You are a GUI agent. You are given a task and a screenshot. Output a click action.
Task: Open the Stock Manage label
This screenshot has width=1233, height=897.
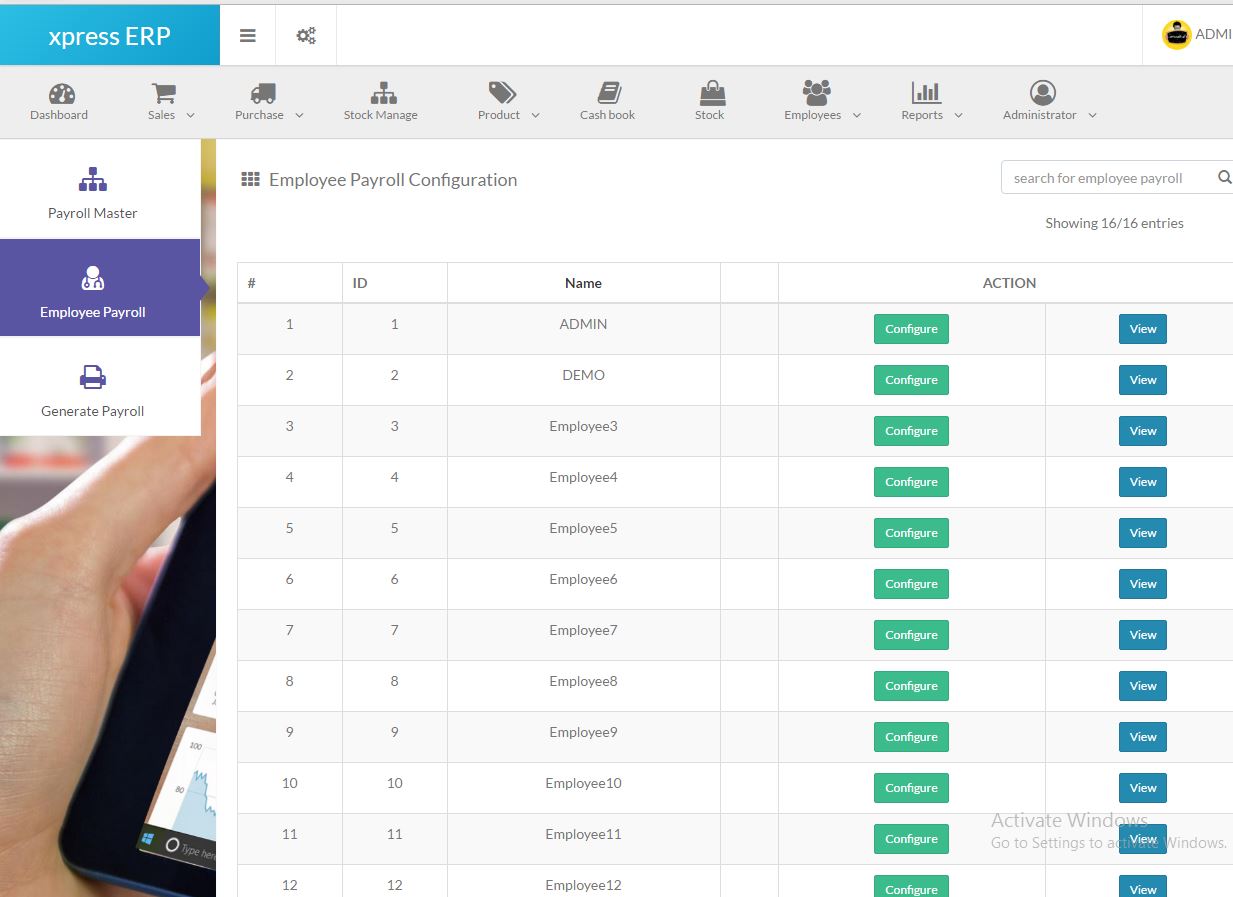[381, 115]
